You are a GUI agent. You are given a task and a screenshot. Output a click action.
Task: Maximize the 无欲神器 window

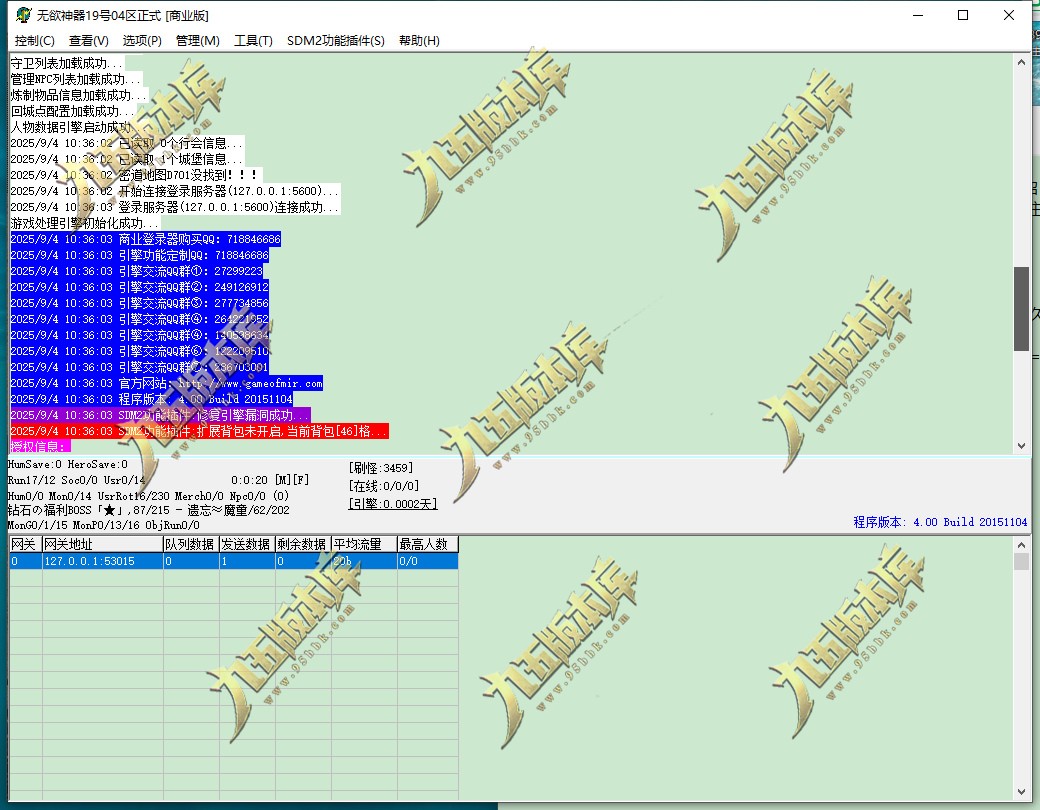963,15
